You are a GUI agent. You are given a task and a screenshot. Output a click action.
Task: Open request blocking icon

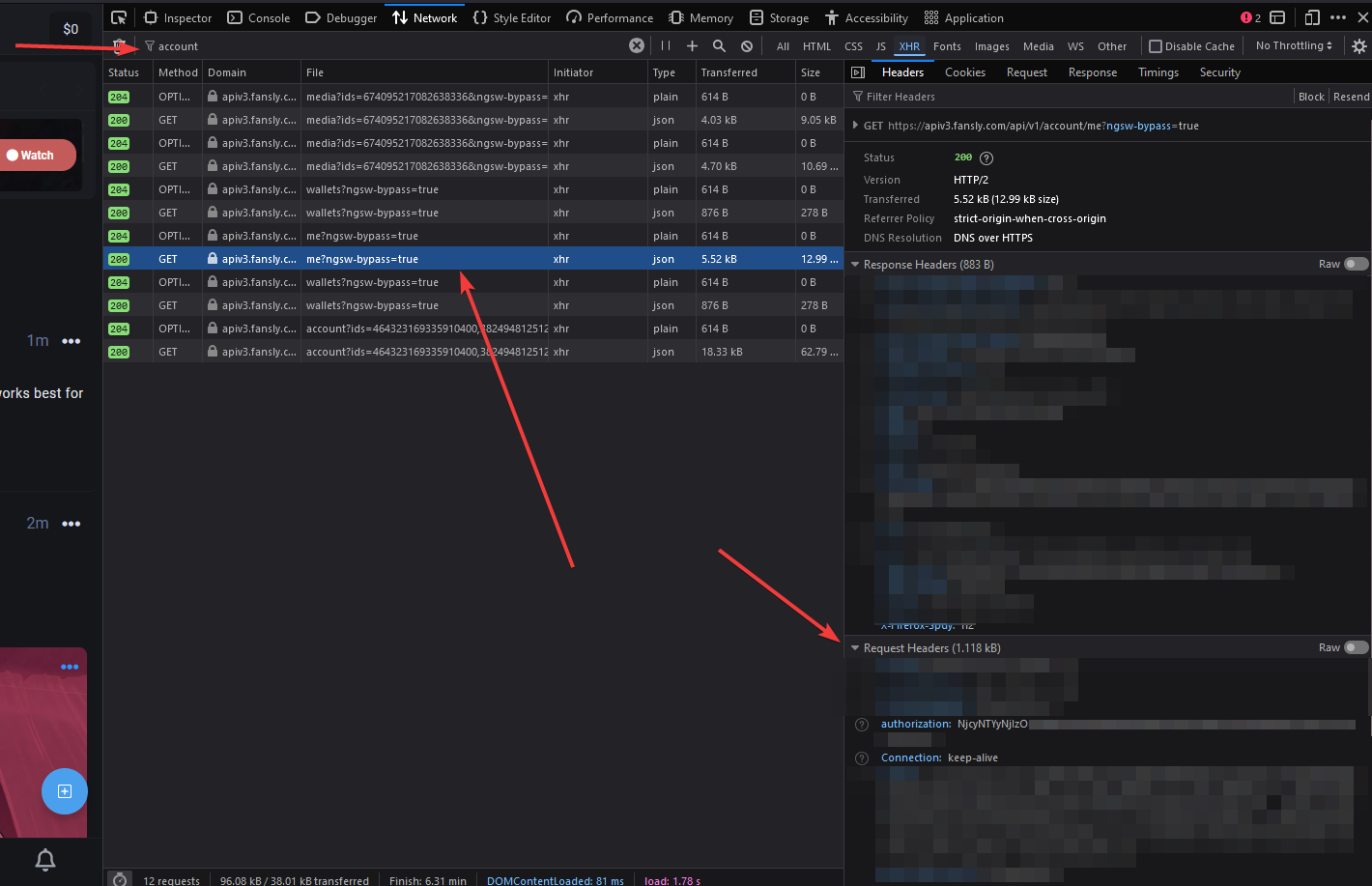click(x=747, y=45)
